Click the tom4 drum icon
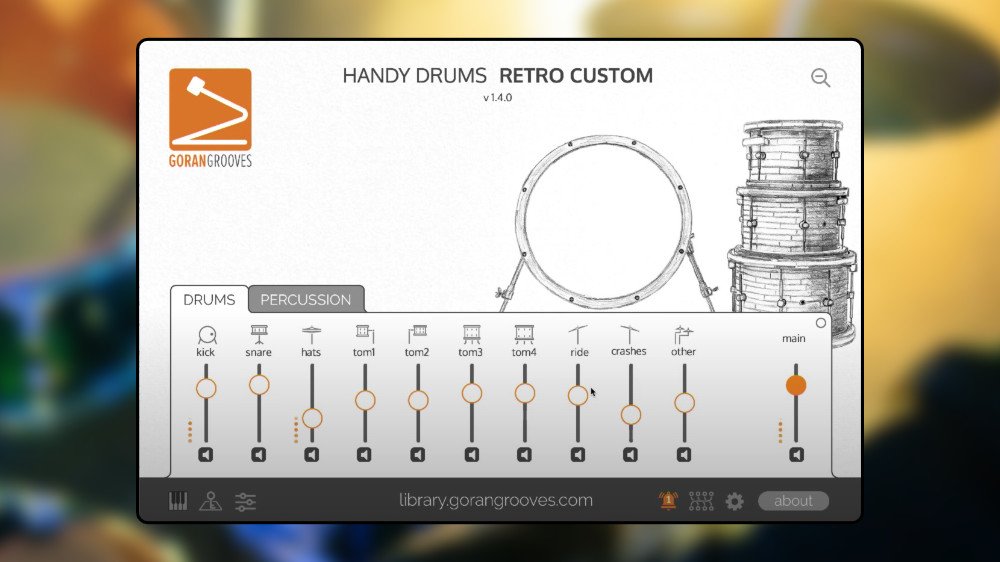 [x=524, y=335]
